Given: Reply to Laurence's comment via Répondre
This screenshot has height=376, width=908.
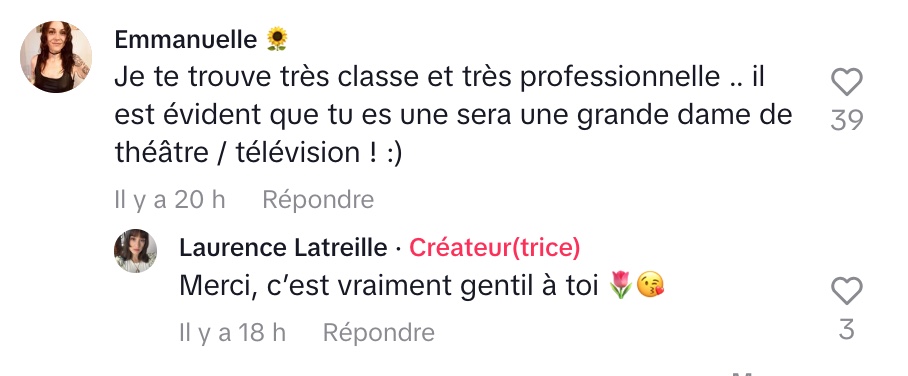Looking at the screenshot, I should (379, 333).
